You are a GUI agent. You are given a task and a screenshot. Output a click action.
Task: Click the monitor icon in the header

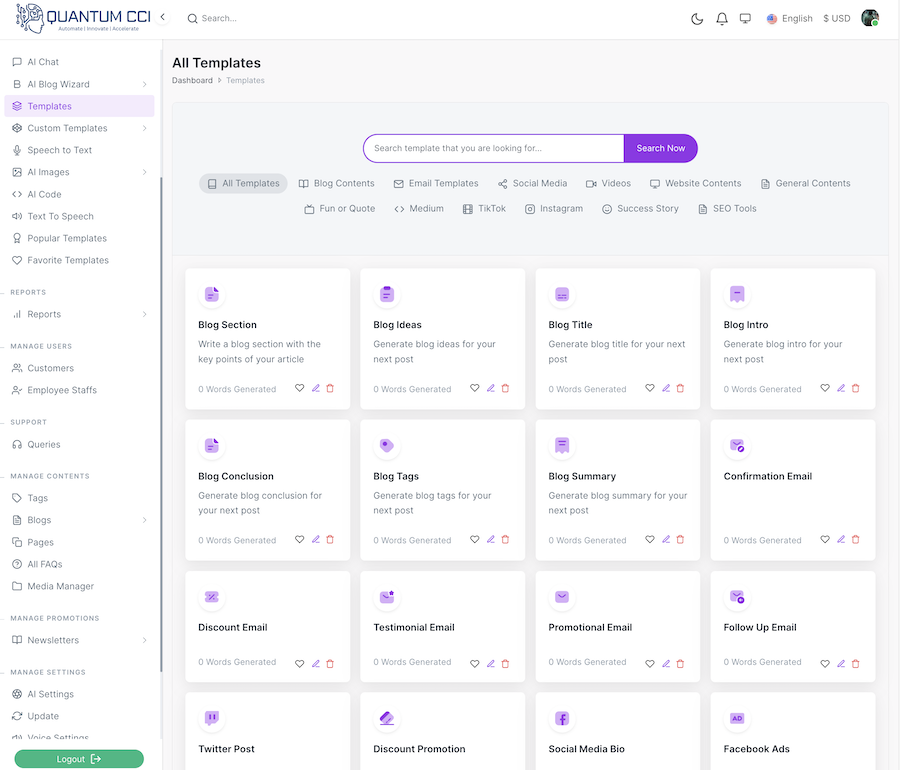[x=745, y=18]
